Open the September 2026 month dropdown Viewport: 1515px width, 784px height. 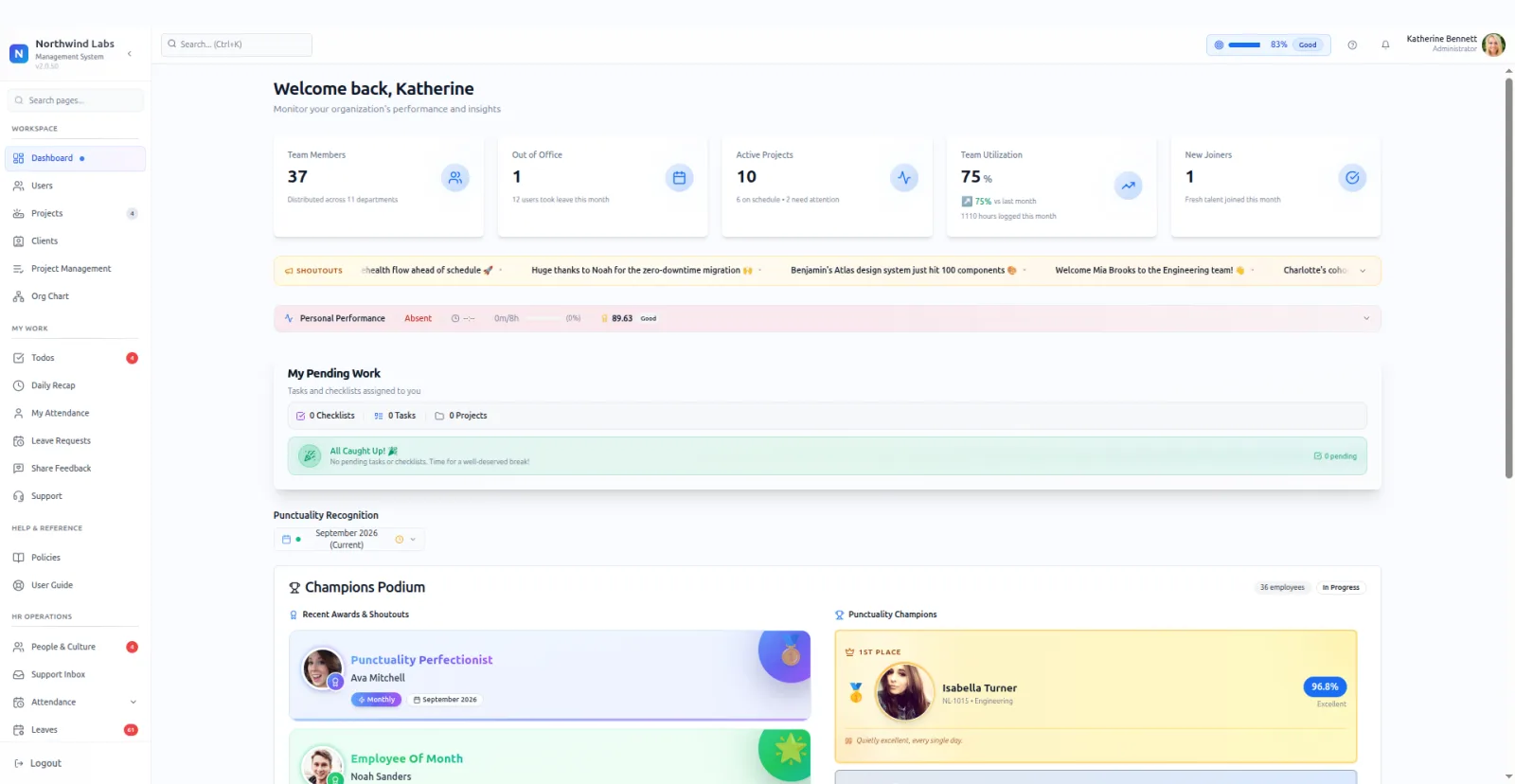click(349, 539)
